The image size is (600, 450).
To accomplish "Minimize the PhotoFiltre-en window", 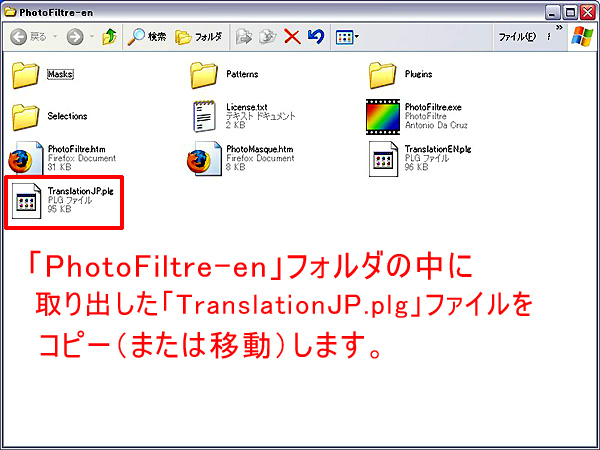I will click(552, 13).
